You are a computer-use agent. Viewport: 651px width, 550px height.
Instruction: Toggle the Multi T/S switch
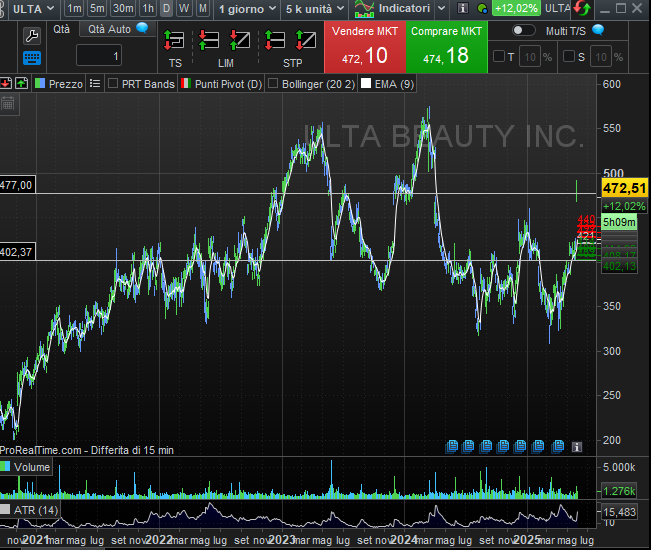click(x=523, y=30)
